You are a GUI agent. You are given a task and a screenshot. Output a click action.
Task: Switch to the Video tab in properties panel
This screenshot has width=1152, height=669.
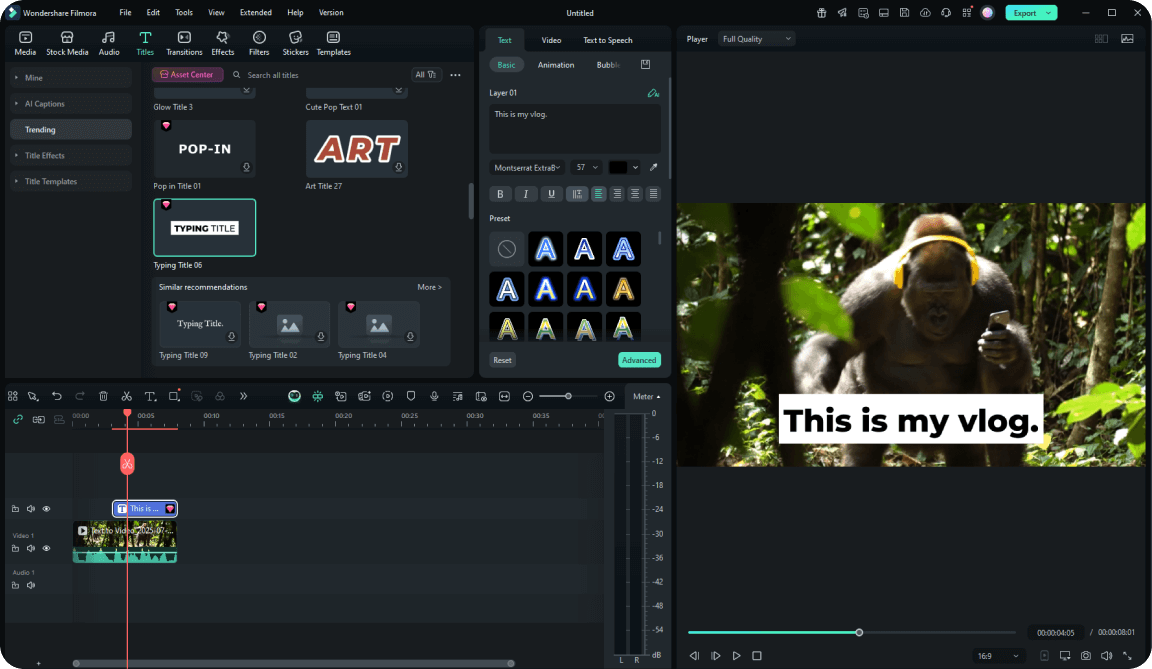click(x=551, y=40)
